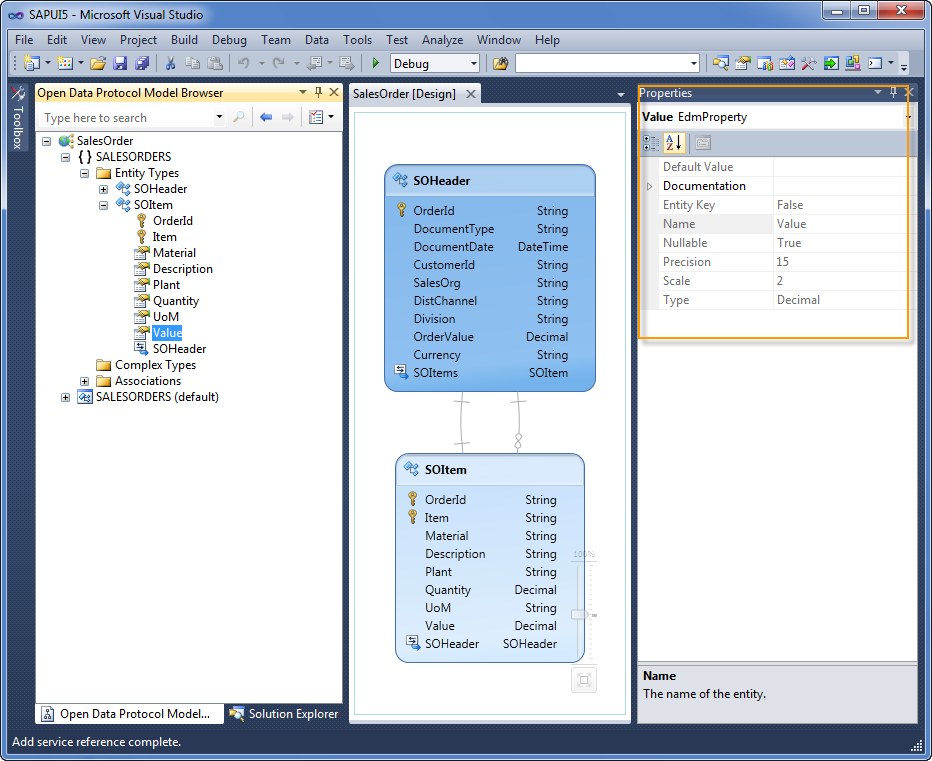Click the zoom-to-fit icon below the zoom slider

(584, 680)
